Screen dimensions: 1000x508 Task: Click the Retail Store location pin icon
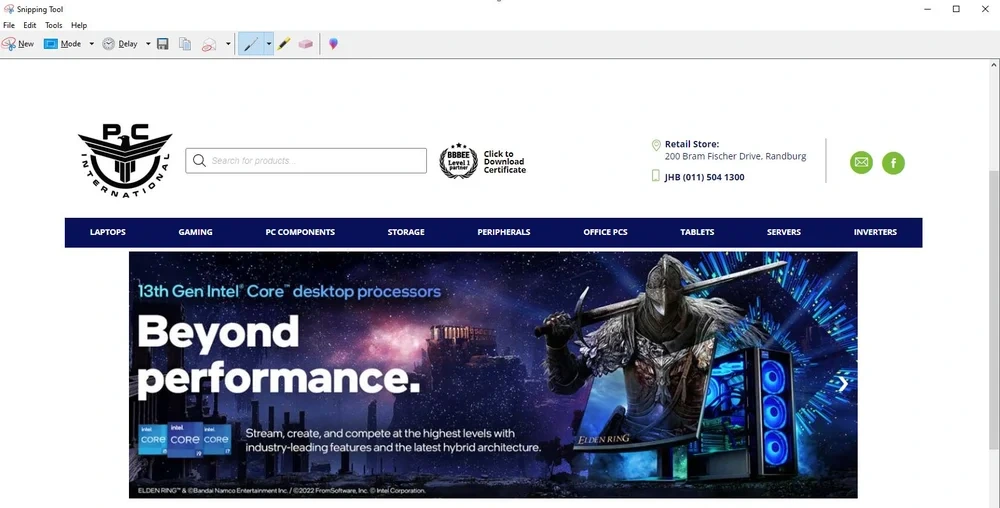coord(656,145)
